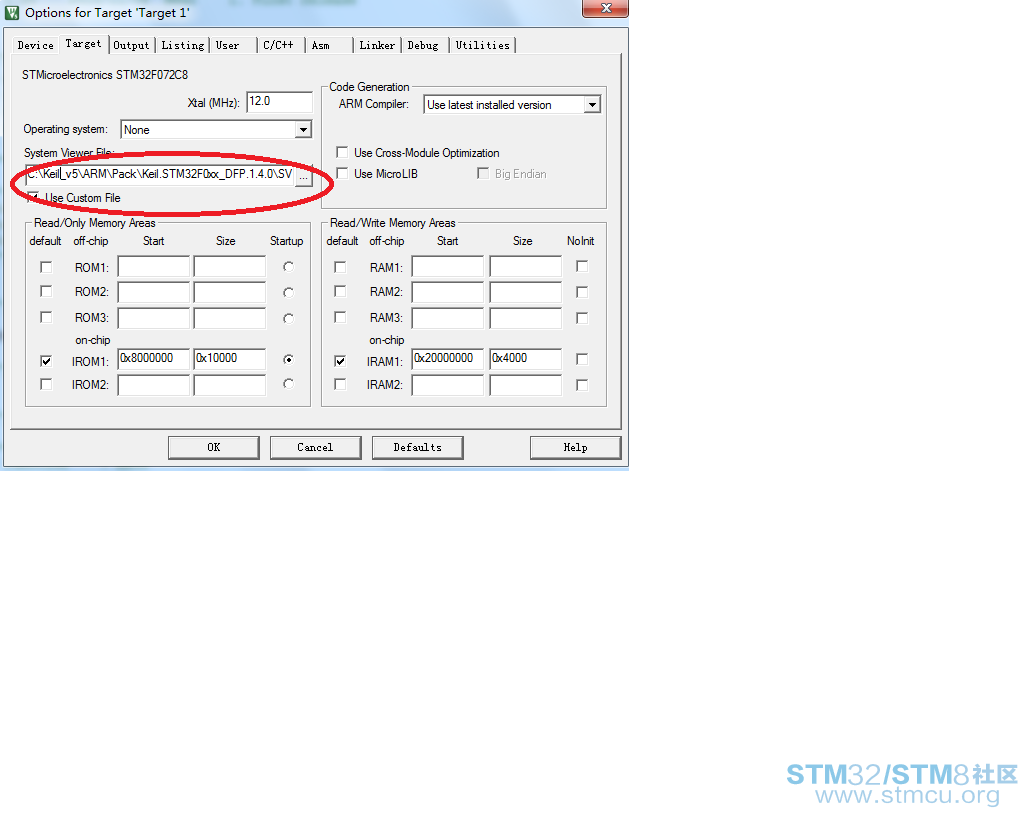
Task: Click the ROM2 Start address field
Action: (x=153, y=292)
